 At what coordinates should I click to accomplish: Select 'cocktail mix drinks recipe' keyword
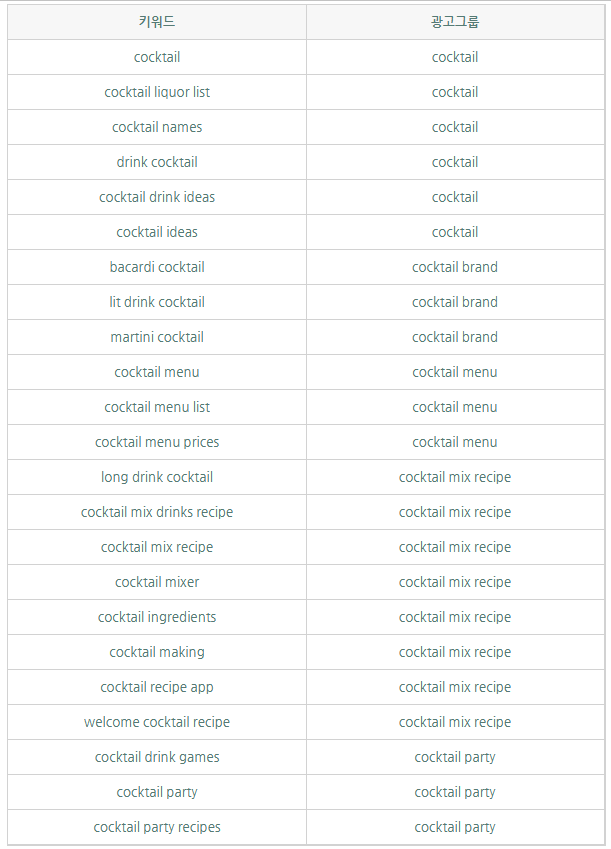point(157,512)
